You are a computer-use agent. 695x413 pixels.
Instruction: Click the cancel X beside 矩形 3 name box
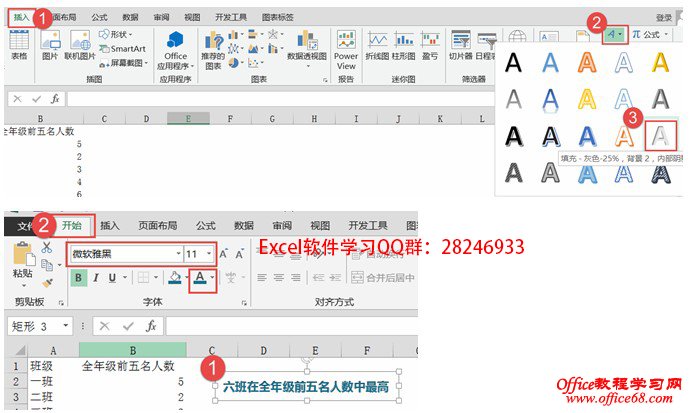pyautogui.click(x=105, y=327)
